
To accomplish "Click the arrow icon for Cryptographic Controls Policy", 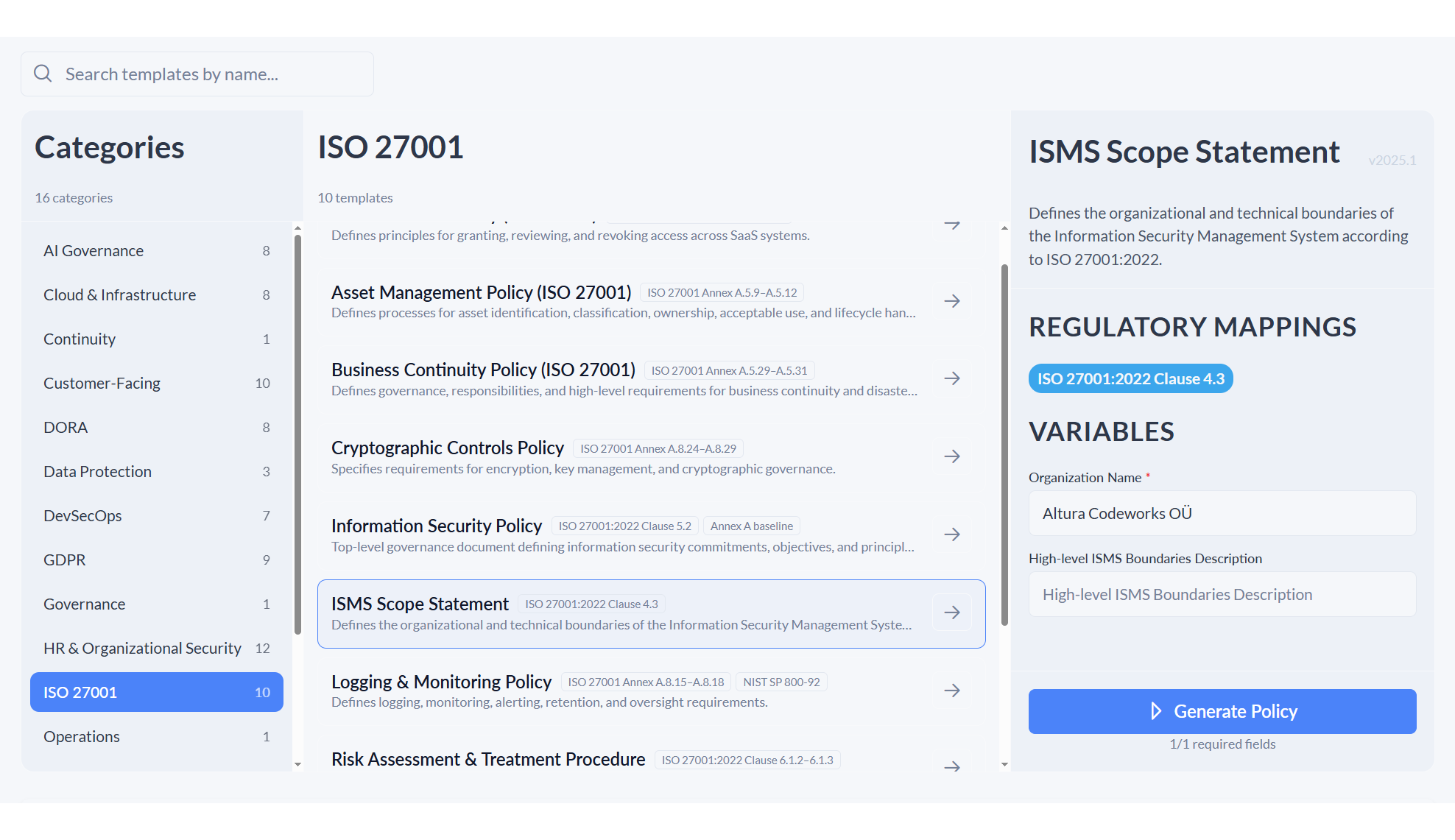I will [952, 456].
